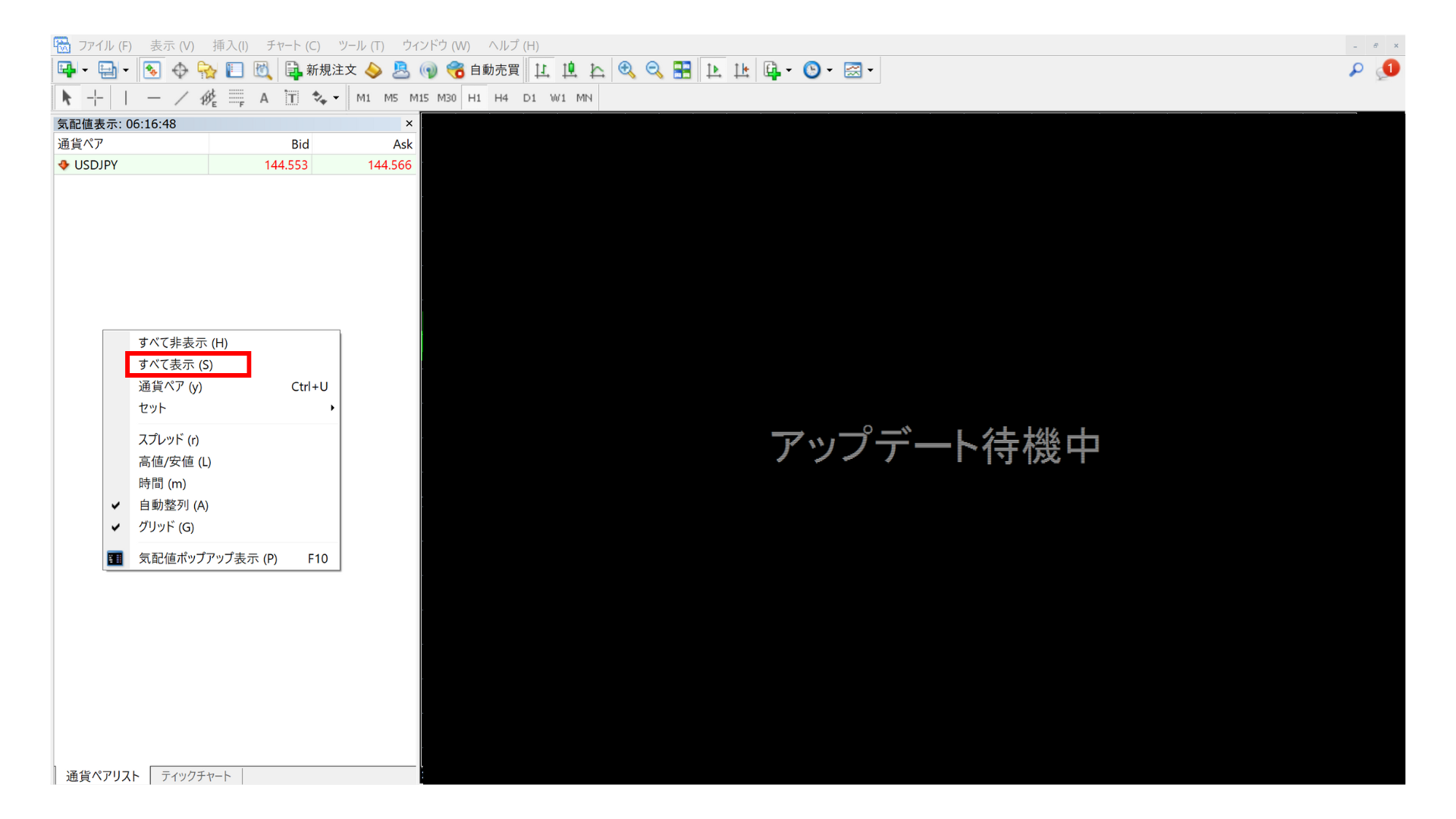This screenshot has width=1456, height=819.
Task: Tile the chart windows
Action: (x=681, y=70)
